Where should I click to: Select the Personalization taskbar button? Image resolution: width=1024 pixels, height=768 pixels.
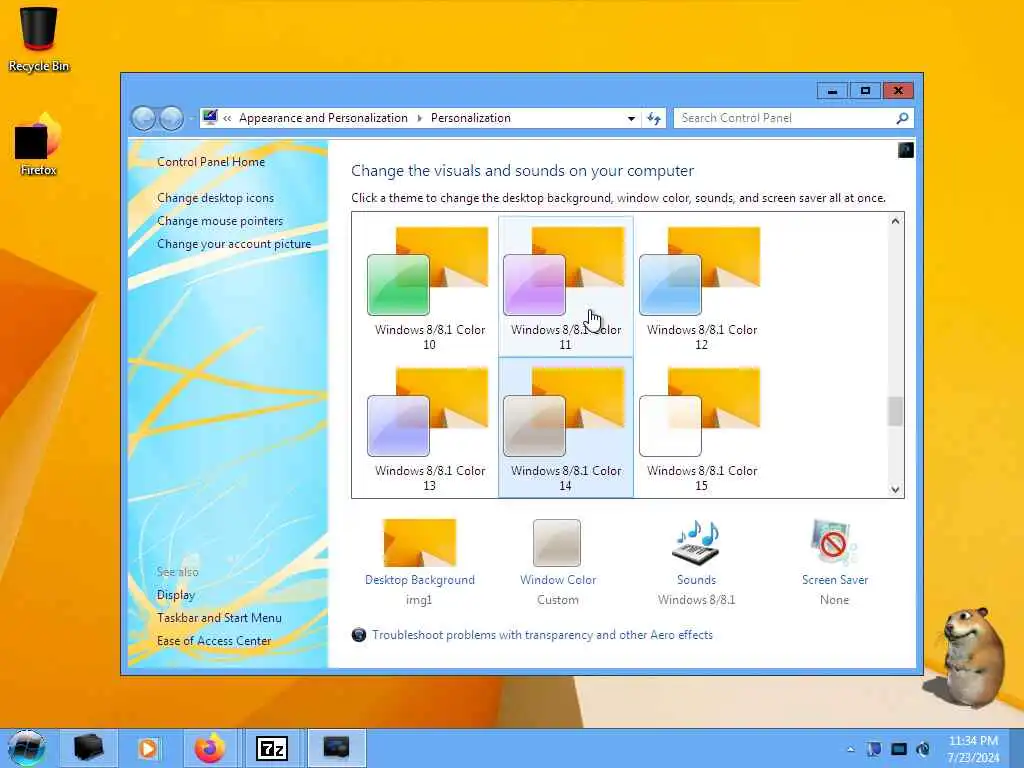[x=336, y=748]
